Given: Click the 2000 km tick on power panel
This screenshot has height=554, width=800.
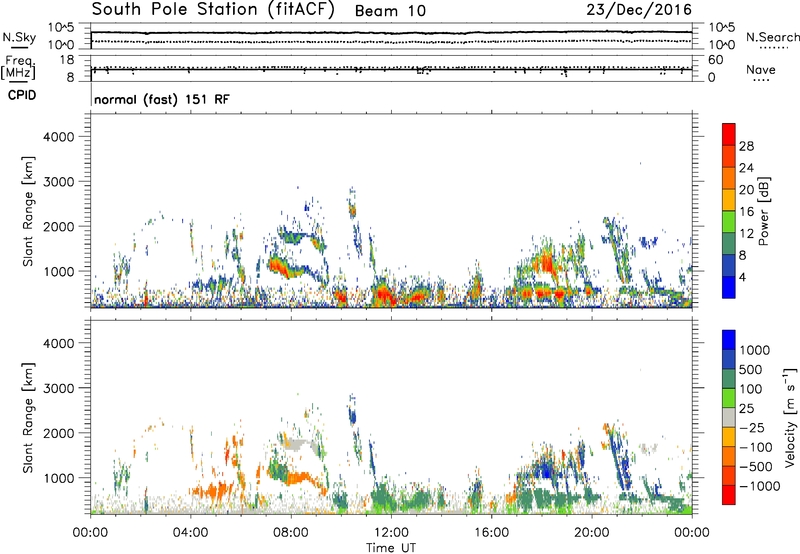Looking at the screenshot, I should [x=59, y=226].
